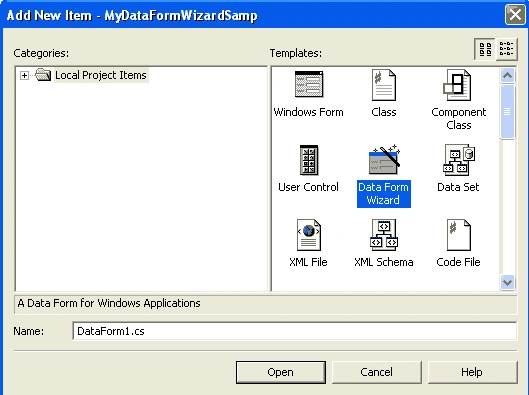Select the XML Schema template icon
Image resolution: width=529 pixels, height=395 pixels.
[x=384, y=235]
